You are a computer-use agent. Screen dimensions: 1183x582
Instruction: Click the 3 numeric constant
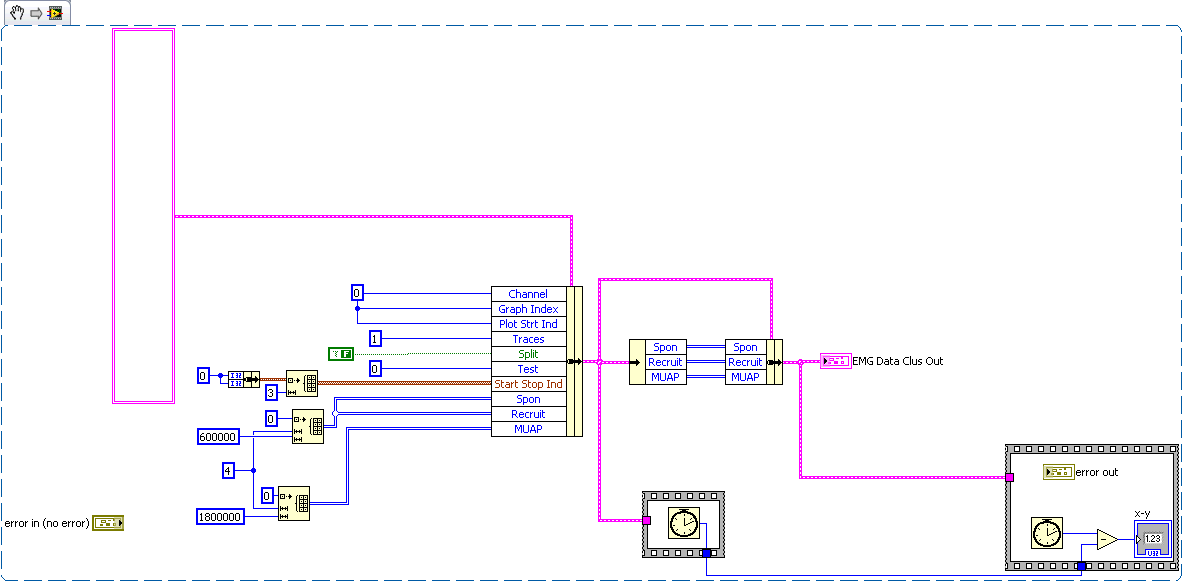pyautogui.click(x=272, y=392)
